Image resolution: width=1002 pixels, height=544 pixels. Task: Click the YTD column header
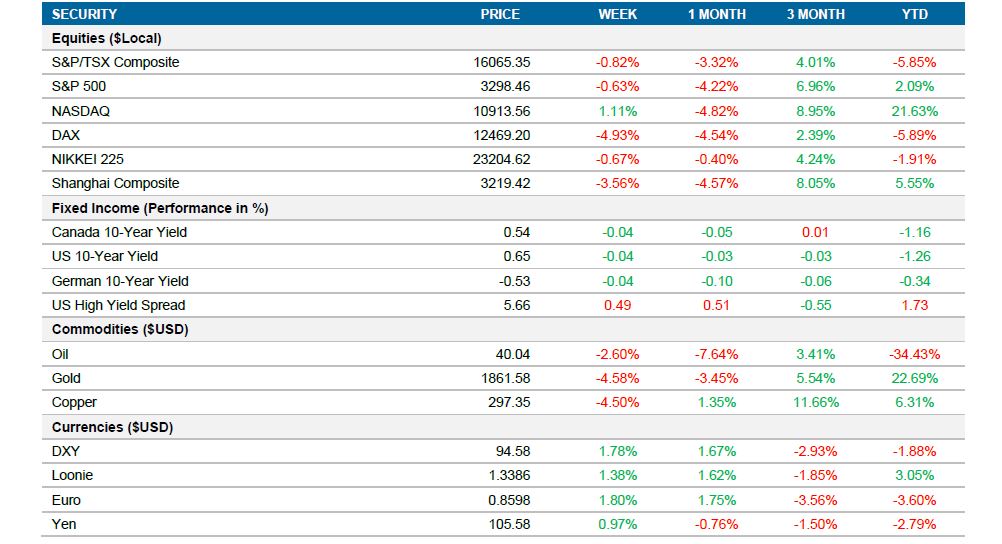(914, 14)
